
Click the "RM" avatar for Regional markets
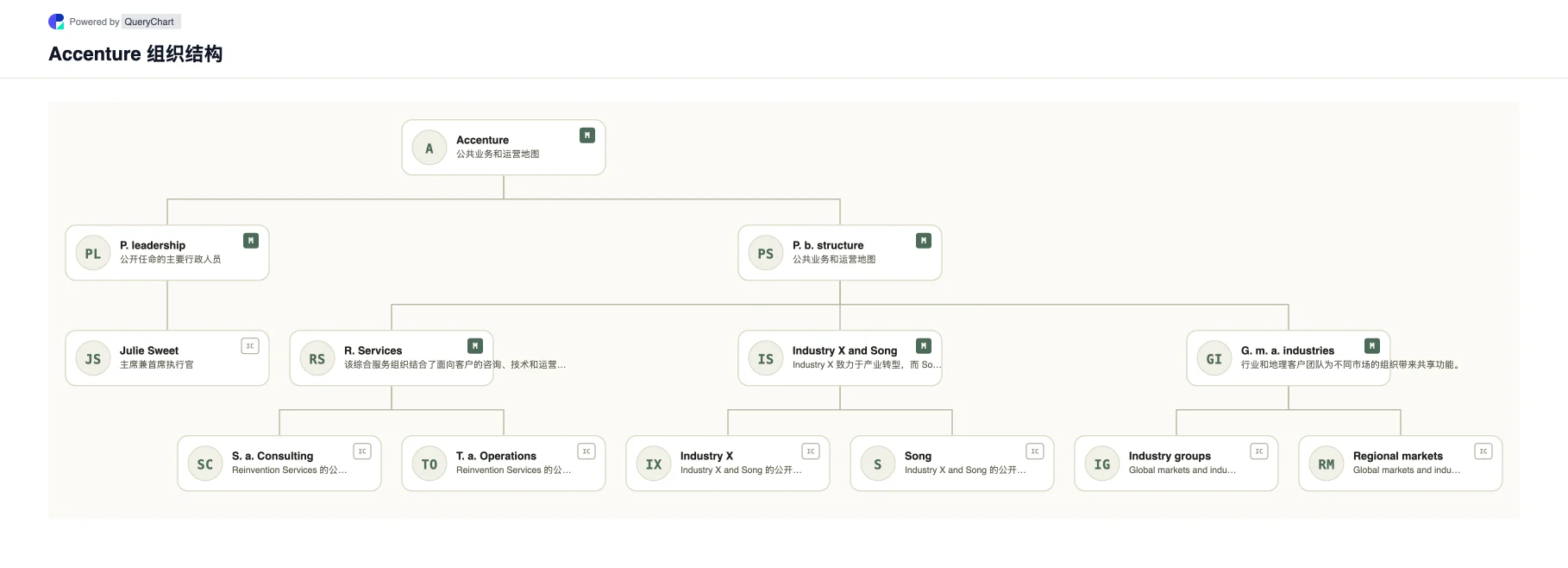click(x=1327, y=464)
